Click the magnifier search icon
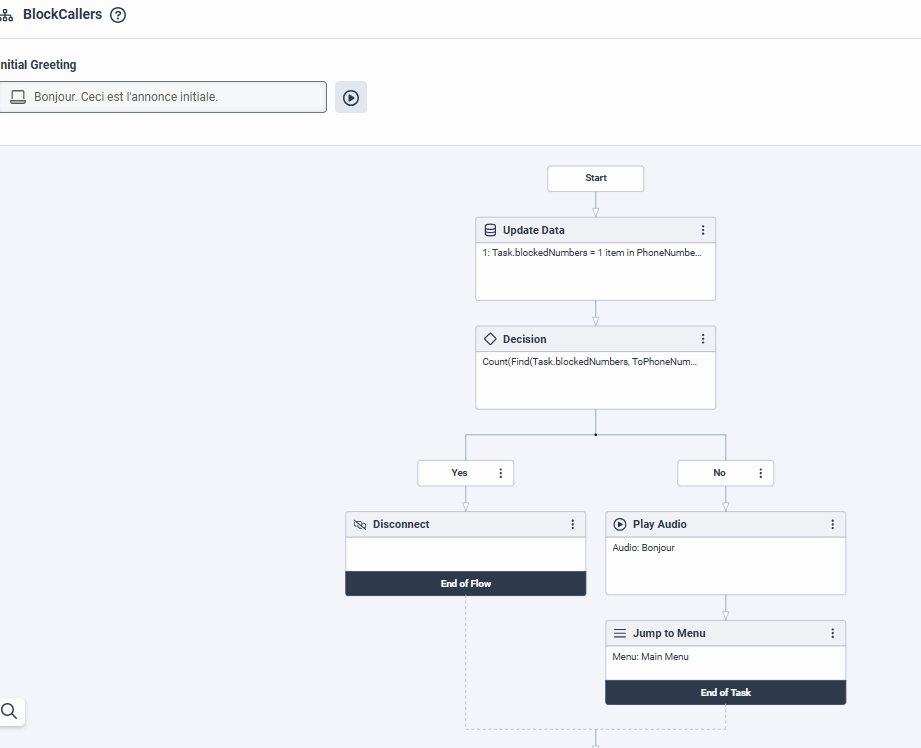 click(9, 711)
